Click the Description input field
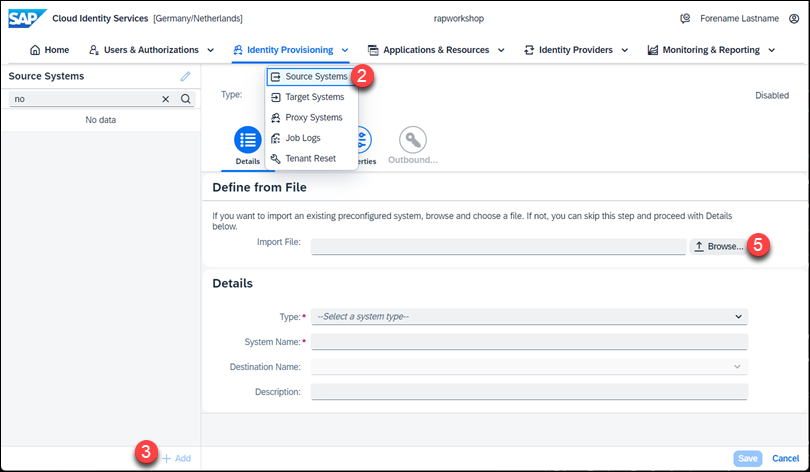The width and height of the screenshot is (810, 472). [x=529, y=392]
